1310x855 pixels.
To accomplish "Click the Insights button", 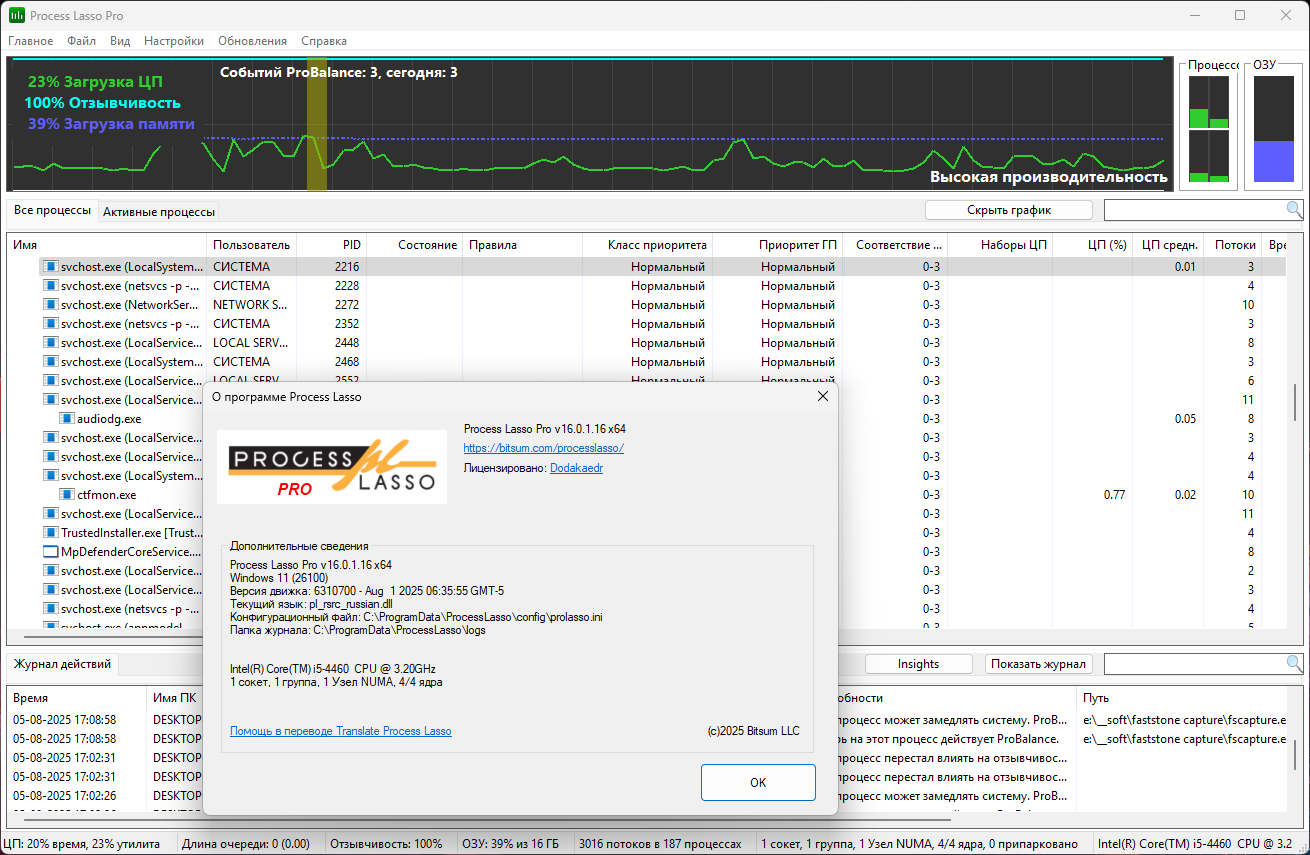I will (x=918, y=664).
